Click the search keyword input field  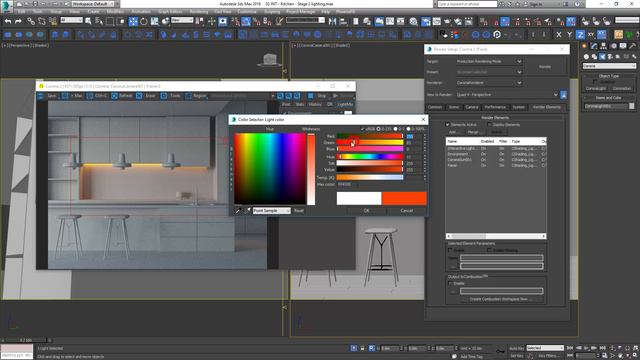pyautogui.click(x=467, y=4)
